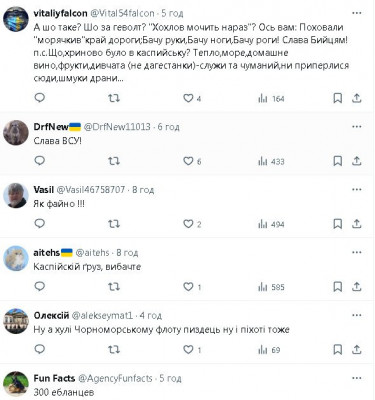The image size is (375, 400).
Task: Open more options menu on aitehs tweet
Action: coord(357,252)
